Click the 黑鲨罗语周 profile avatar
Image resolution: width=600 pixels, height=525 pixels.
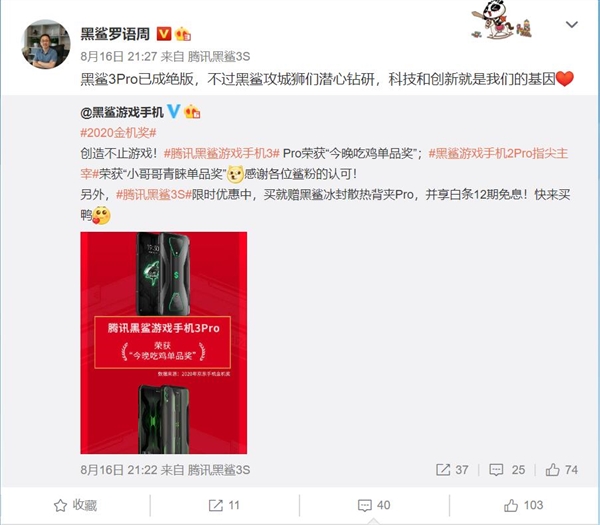coord(46,44)
